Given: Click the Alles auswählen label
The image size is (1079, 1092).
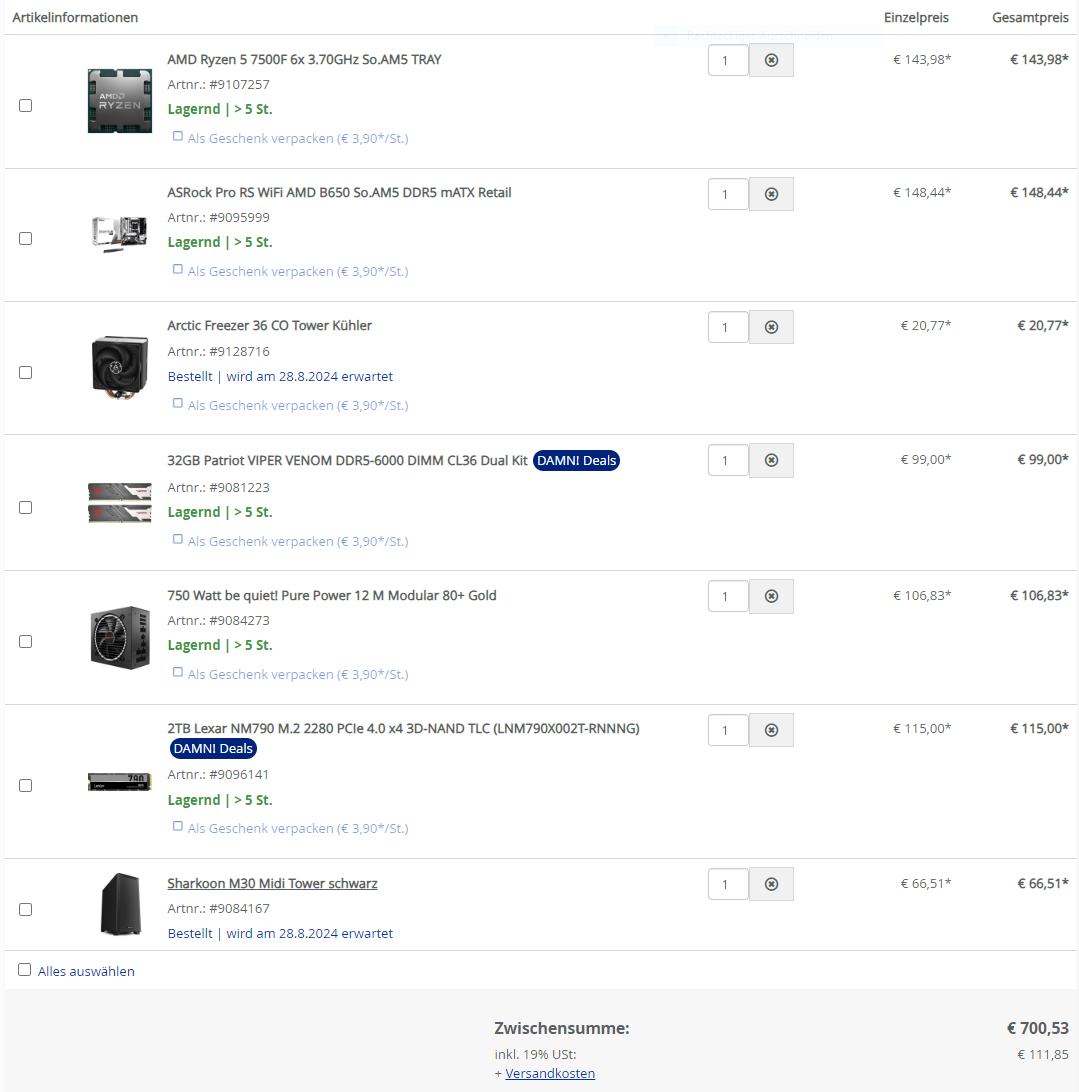Looking at the screenshot, I should point(86,972).
